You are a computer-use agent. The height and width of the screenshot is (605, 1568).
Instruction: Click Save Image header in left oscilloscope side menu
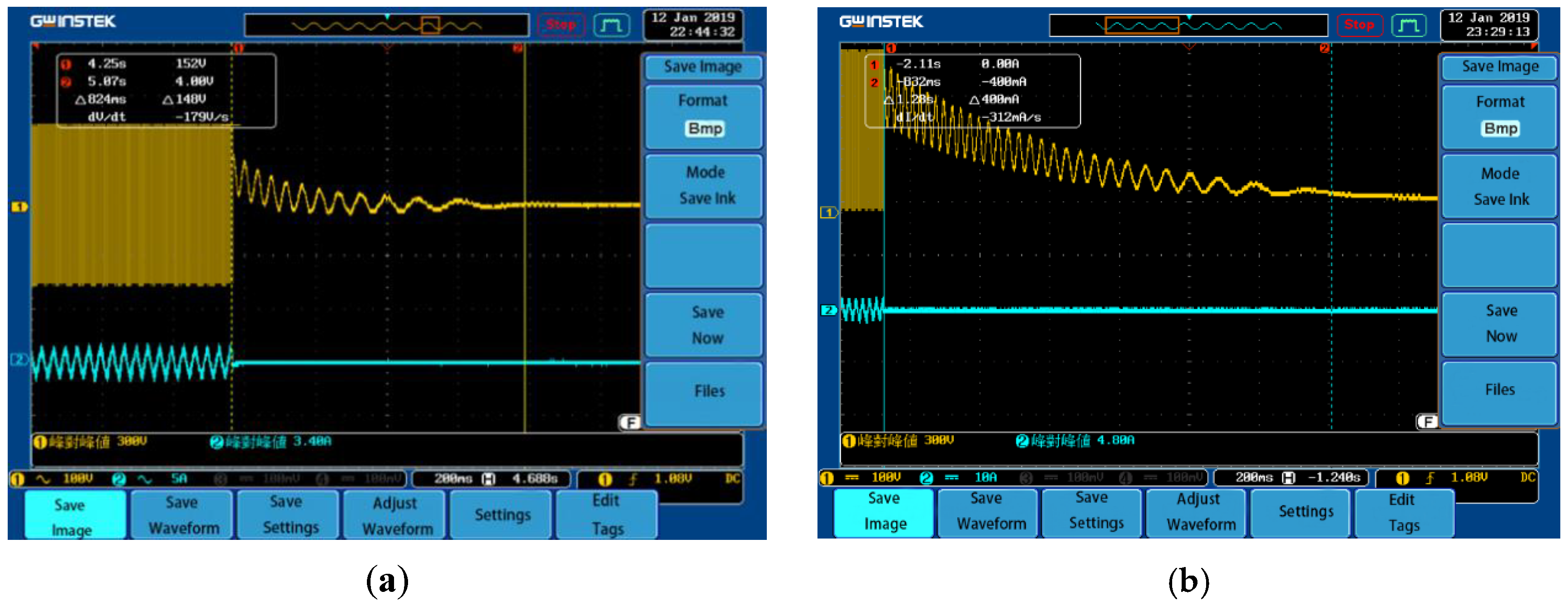[x=703, y=66]
